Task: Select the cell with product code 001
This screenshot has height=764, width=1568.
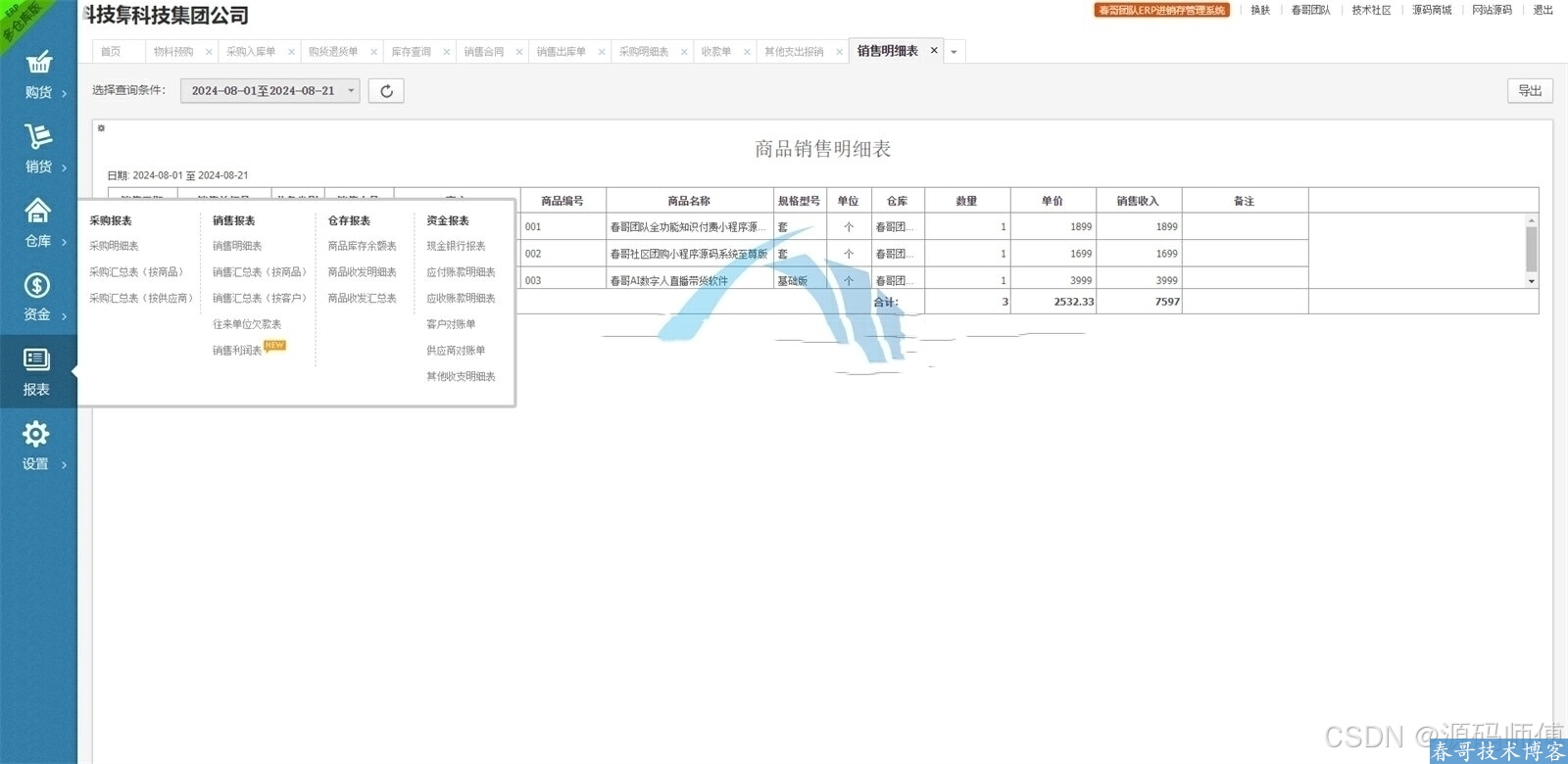Action: pos(563,226)
